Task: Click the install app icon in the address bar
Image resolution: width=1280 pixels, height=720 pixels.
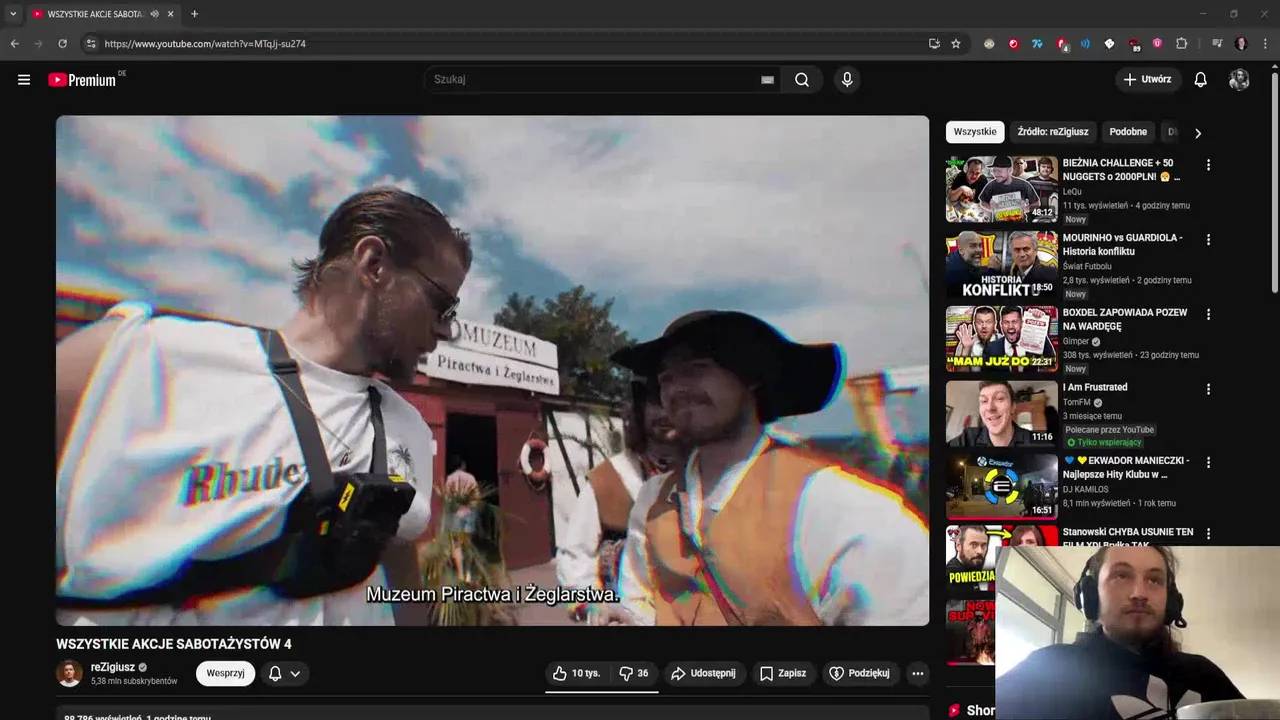Action: (934, 44)
